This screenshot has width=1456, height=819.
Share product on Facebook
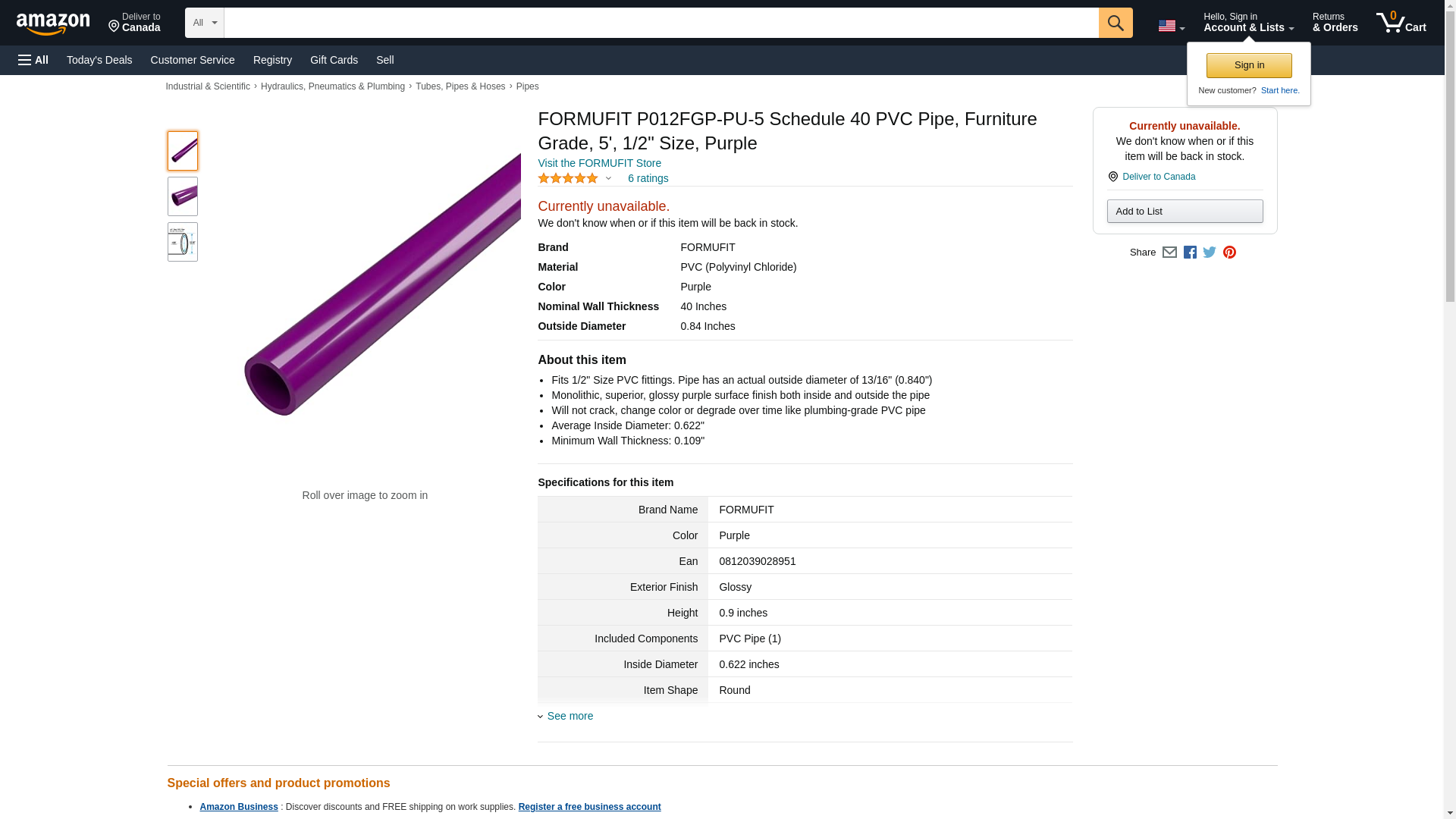pos(1190,253)
